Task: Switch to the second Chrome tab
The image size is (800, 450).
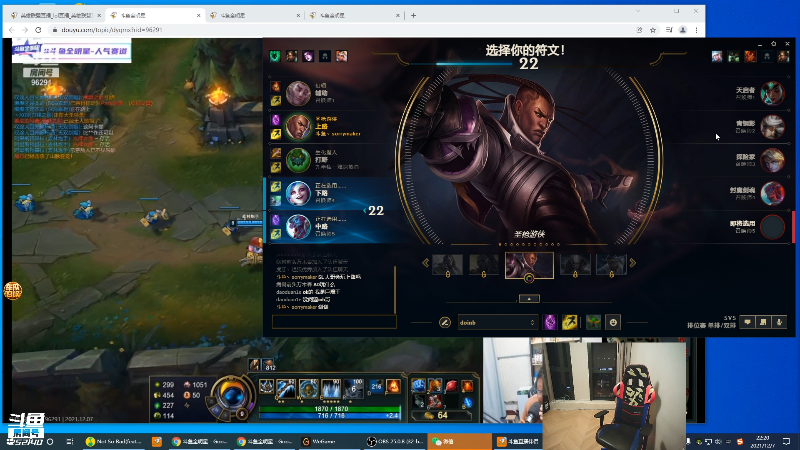Action: 156,15
